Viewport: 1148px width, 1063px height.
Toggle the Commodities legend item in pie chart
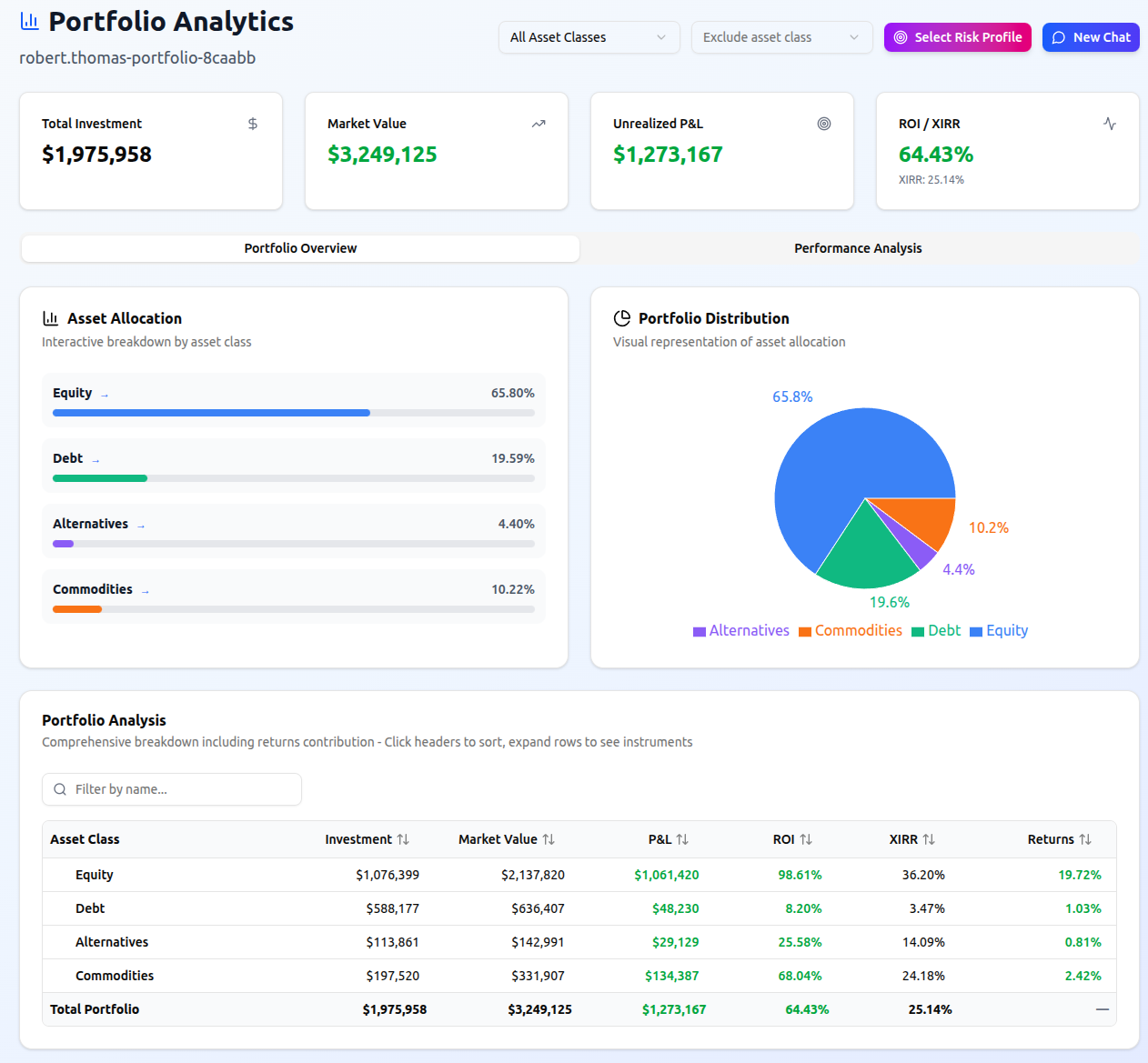(x=850, y=631)
